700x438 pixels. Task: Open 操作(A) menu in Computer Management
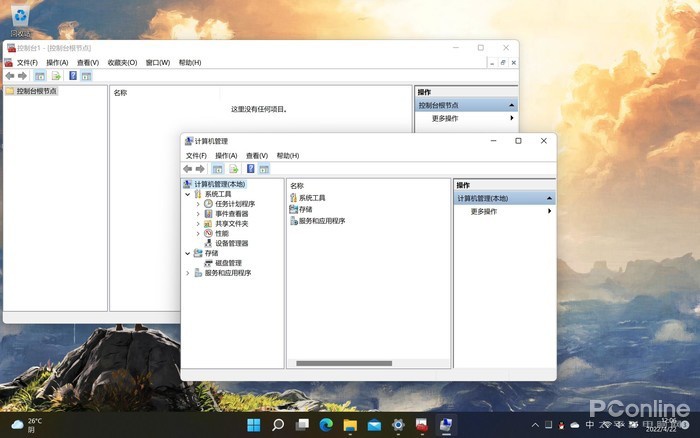coord(225,156)
